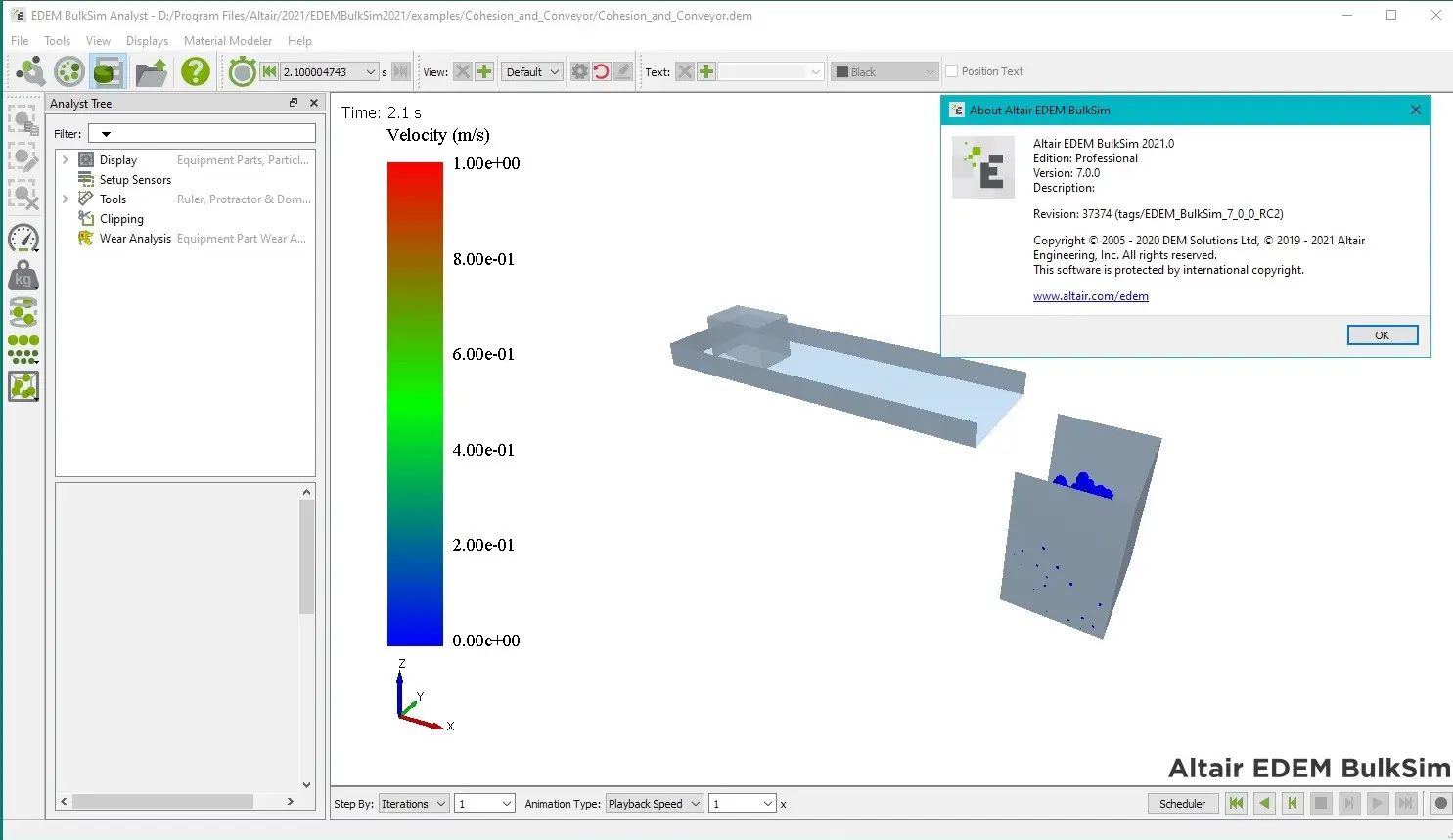Jump to first time step beside time field
The width and height of the screenshot is (1453, 840).
click(x=269, y=71)
